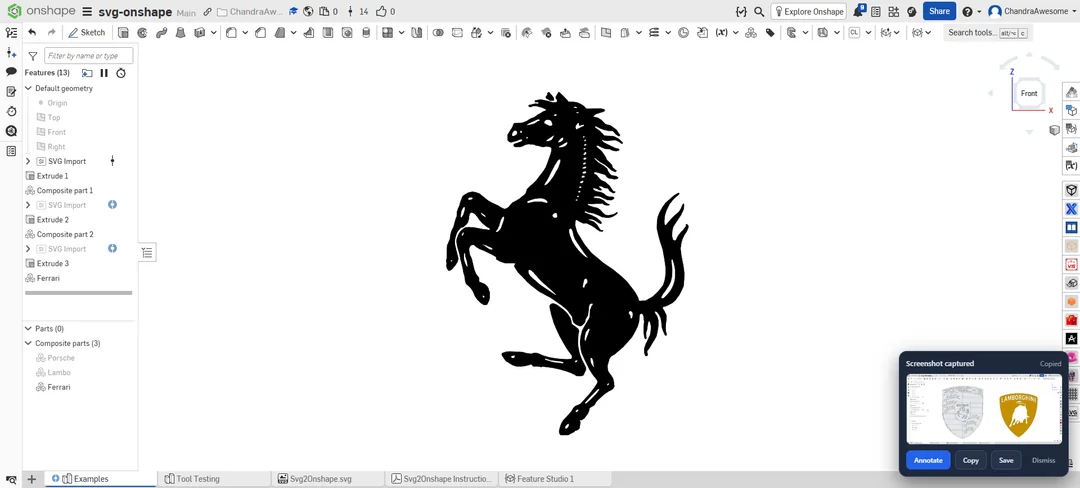The width and height of the screenshot is (1080, 488).
Task: Select Extrude 3 feature
Action: pos(53,264)
